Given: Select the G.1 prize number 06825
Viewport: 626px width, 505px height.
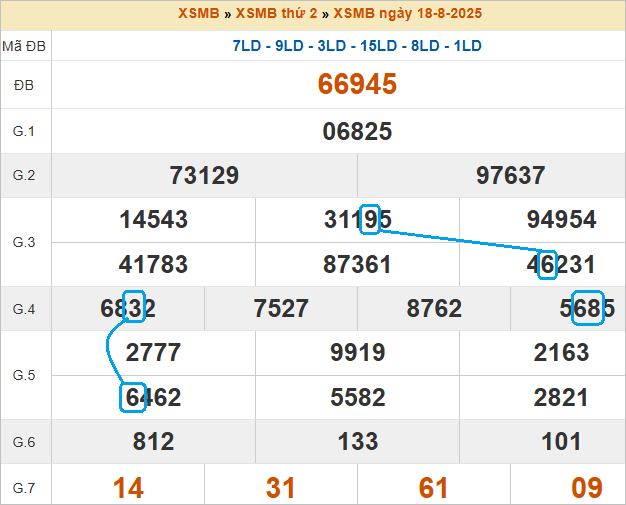Looking at the screenshot, I should tap(357, 132).
